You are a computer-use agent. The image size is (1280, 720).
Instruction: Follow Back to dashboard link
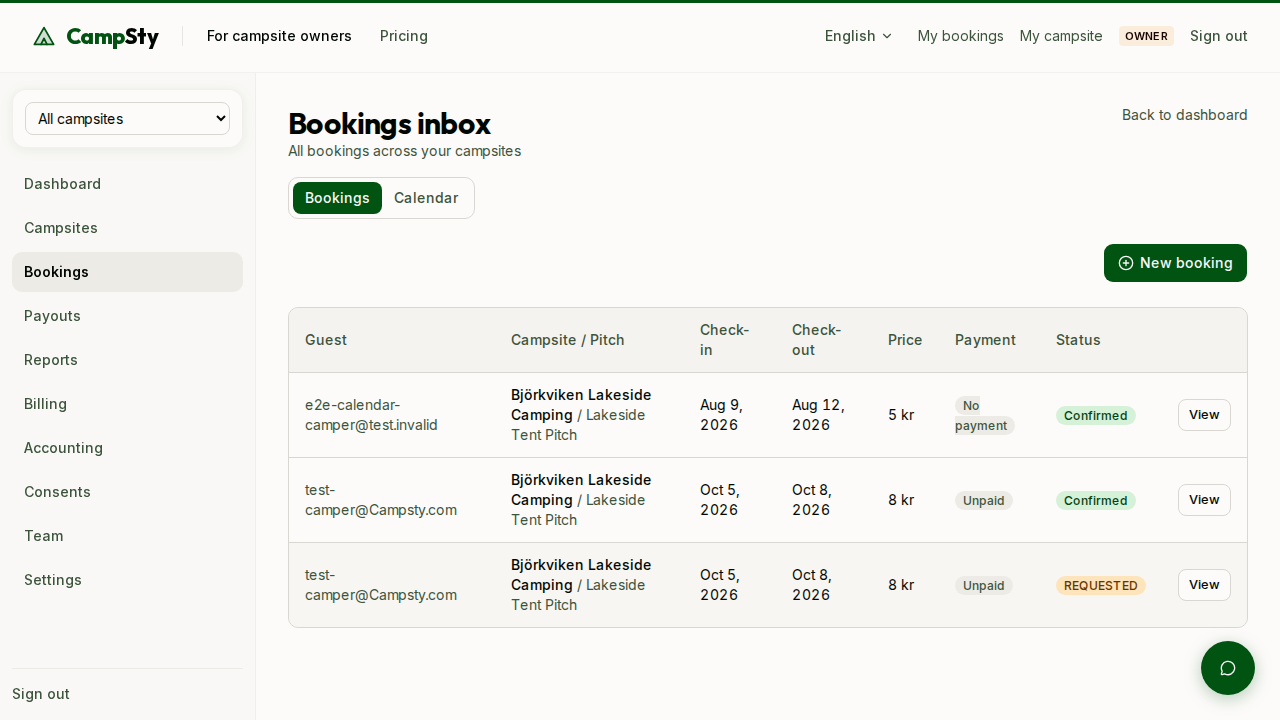point(1184,115)
